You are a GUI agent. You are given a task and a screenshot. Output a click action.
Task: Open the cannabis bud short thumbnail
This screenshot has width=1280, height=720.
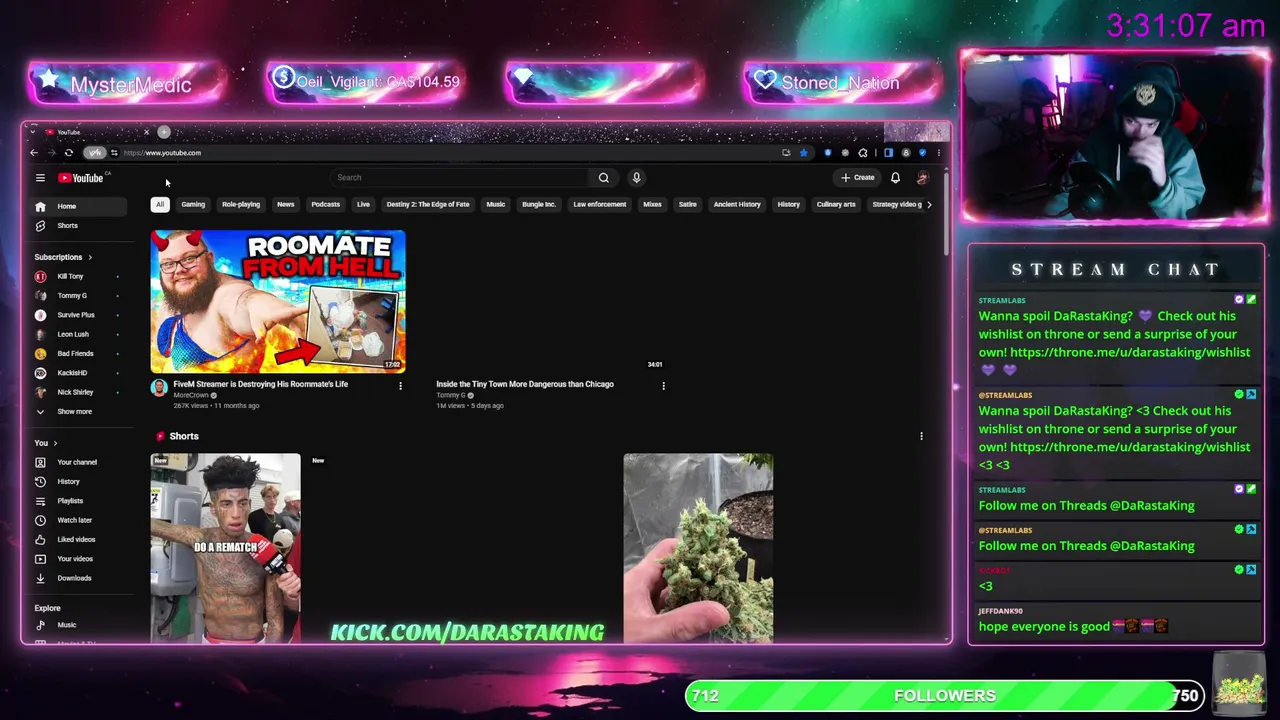tap(698, 548)
